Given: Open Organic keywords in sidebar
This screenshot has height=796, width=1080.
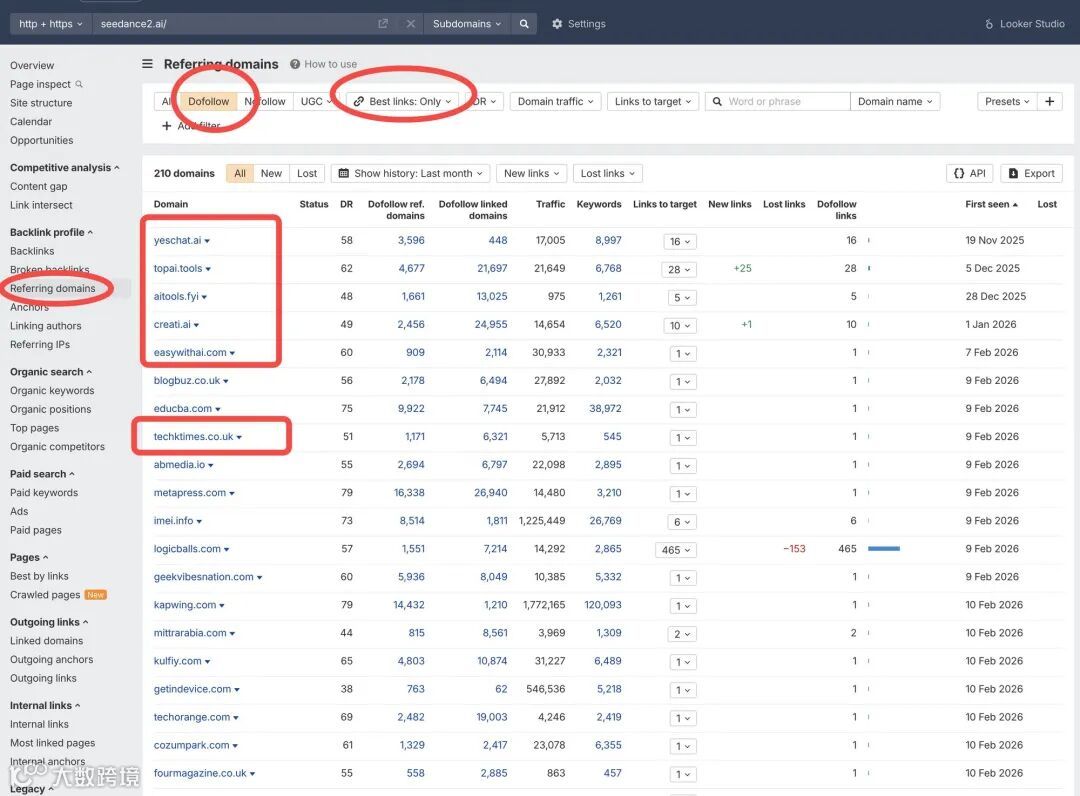Looking at the screenshot, I should [x=52, y=390].
